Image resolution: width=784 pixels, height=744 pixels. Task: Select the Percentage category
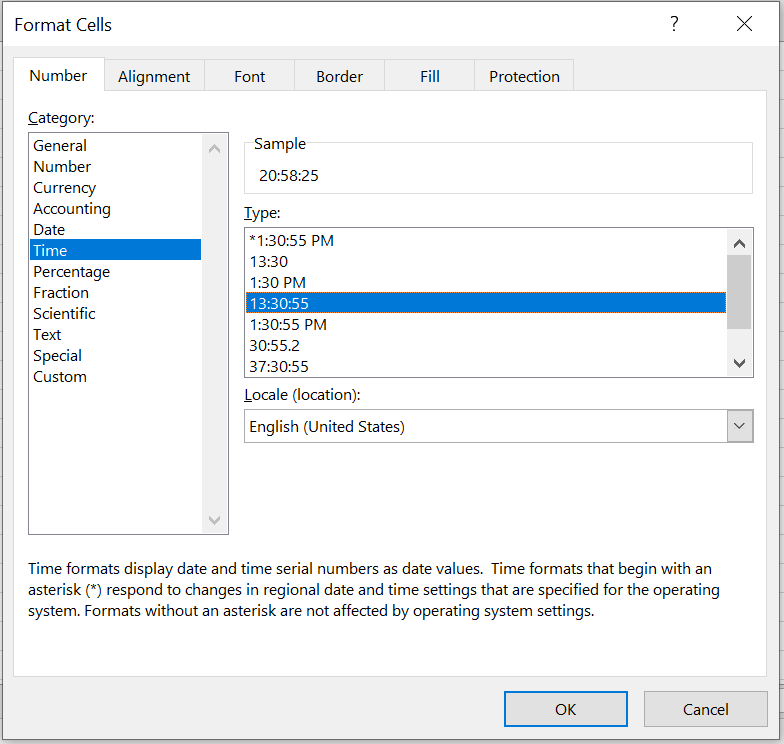coord(72,272)
